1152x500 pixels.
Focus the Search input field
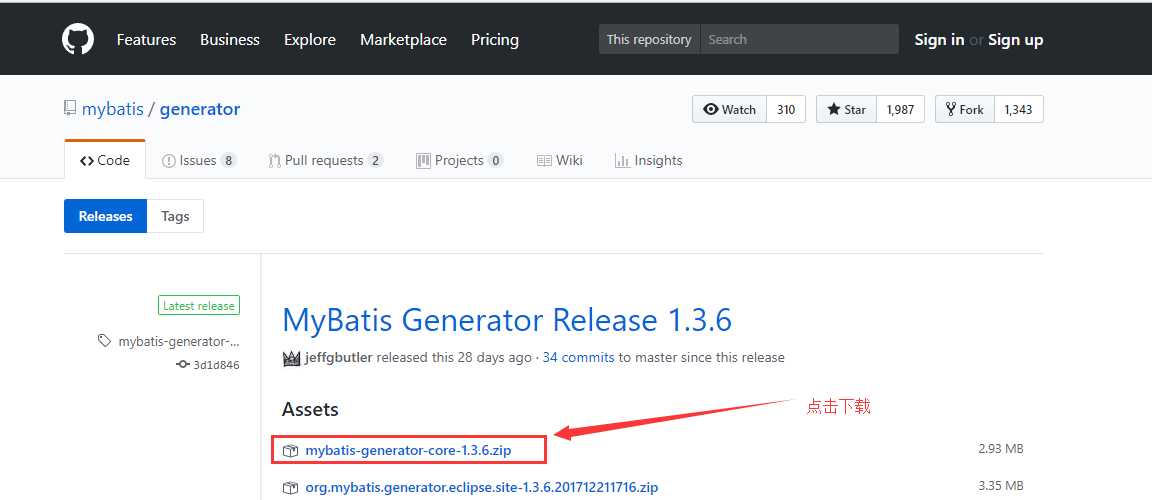[799, 40]
